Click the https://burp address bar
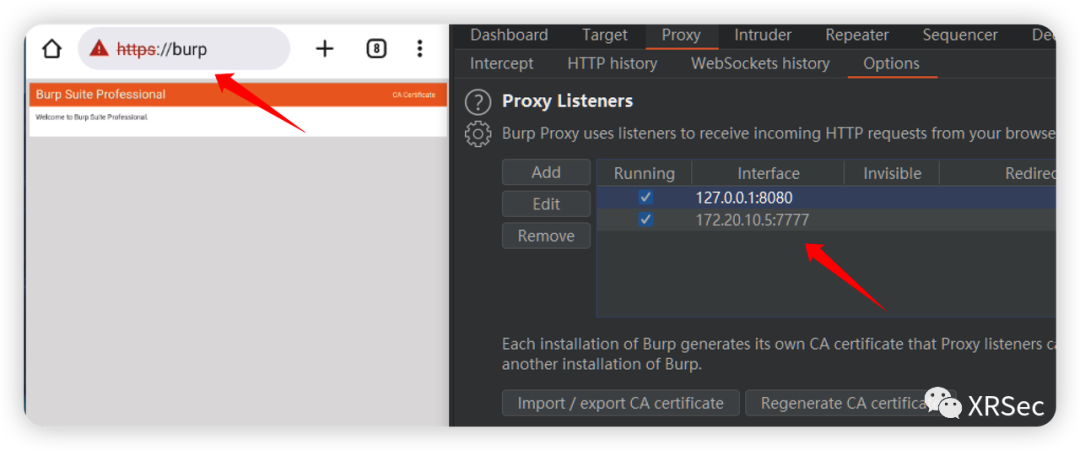The width and height of the screenshot is (1080, 451). click(x=200, y=48)
